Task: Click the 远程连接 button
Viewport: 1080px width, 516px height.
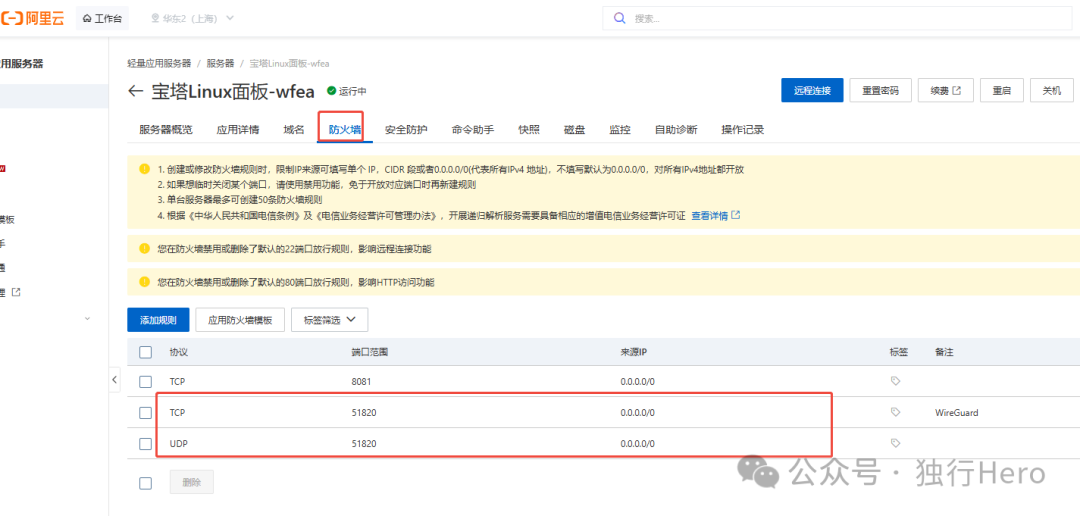Action: [x=812, y=90]
